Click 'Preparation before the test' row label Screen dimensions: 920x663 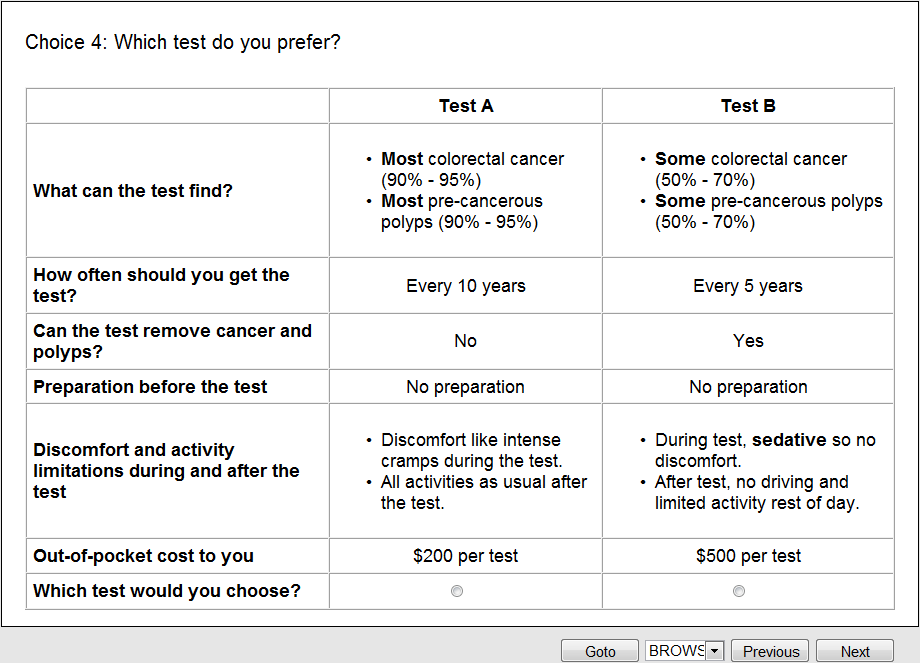150,387
